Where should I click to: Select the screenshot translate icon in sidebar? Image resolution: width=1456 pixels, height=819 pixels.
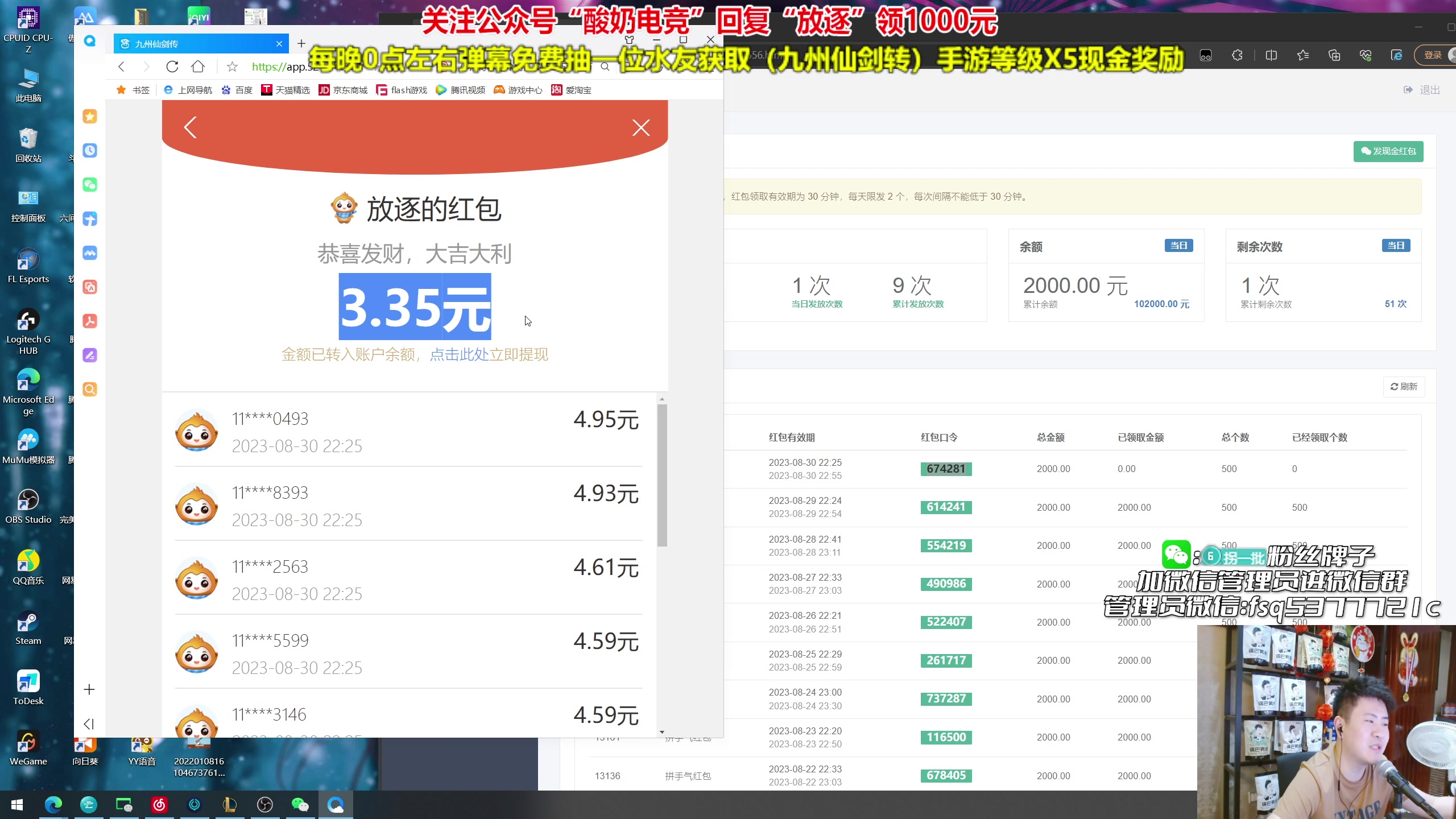point(89,287)
